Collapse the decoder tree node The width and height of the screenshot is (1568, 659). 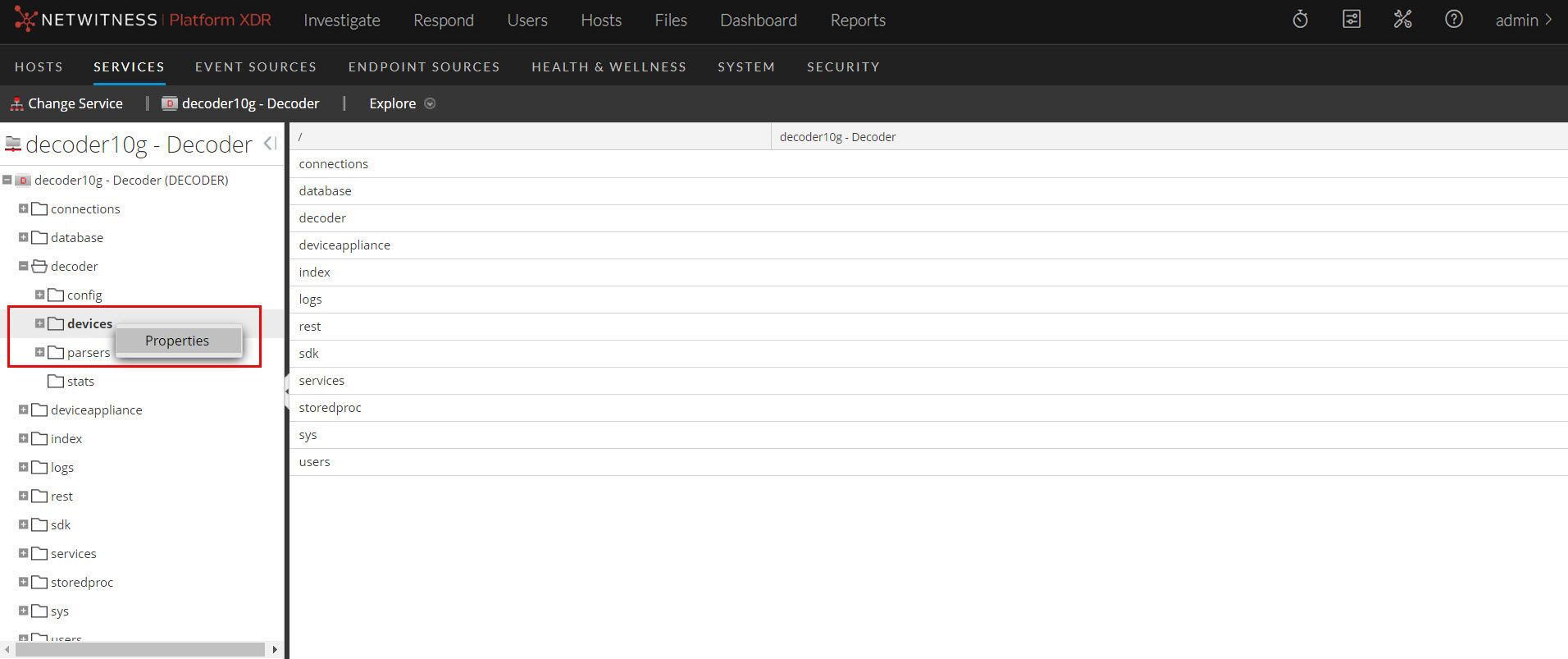click(x=23, y=266)
